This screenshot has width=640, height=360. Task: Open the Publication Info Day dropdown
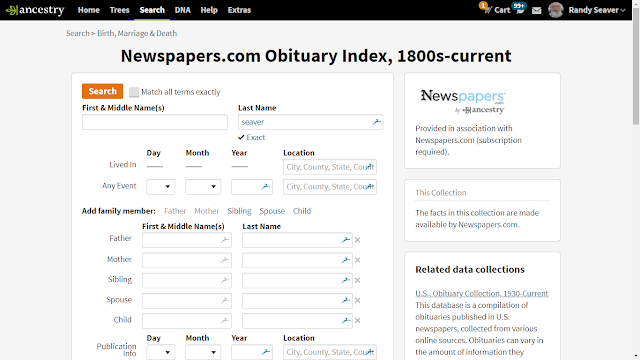pos(161,352)
